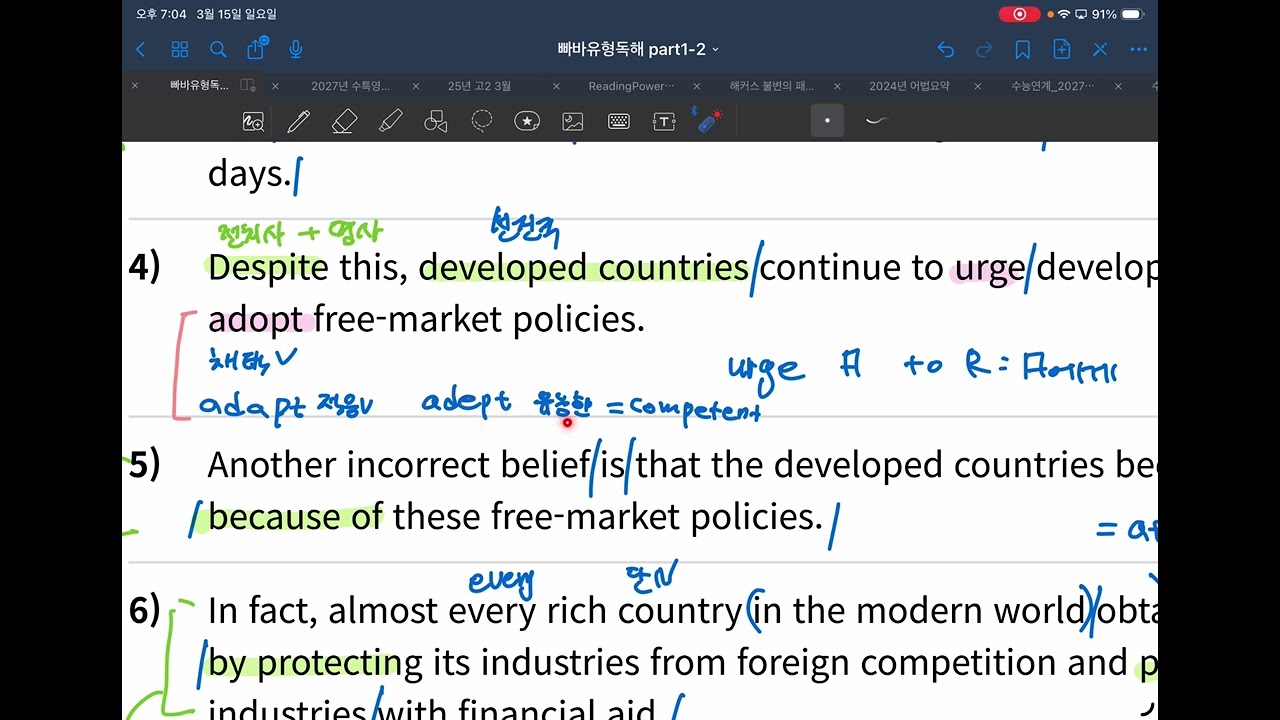Tap the words 'developed countries' in sentence 4
Image resolution: width=1280 pixels, height=720 pixels.
tap(583, 267)
